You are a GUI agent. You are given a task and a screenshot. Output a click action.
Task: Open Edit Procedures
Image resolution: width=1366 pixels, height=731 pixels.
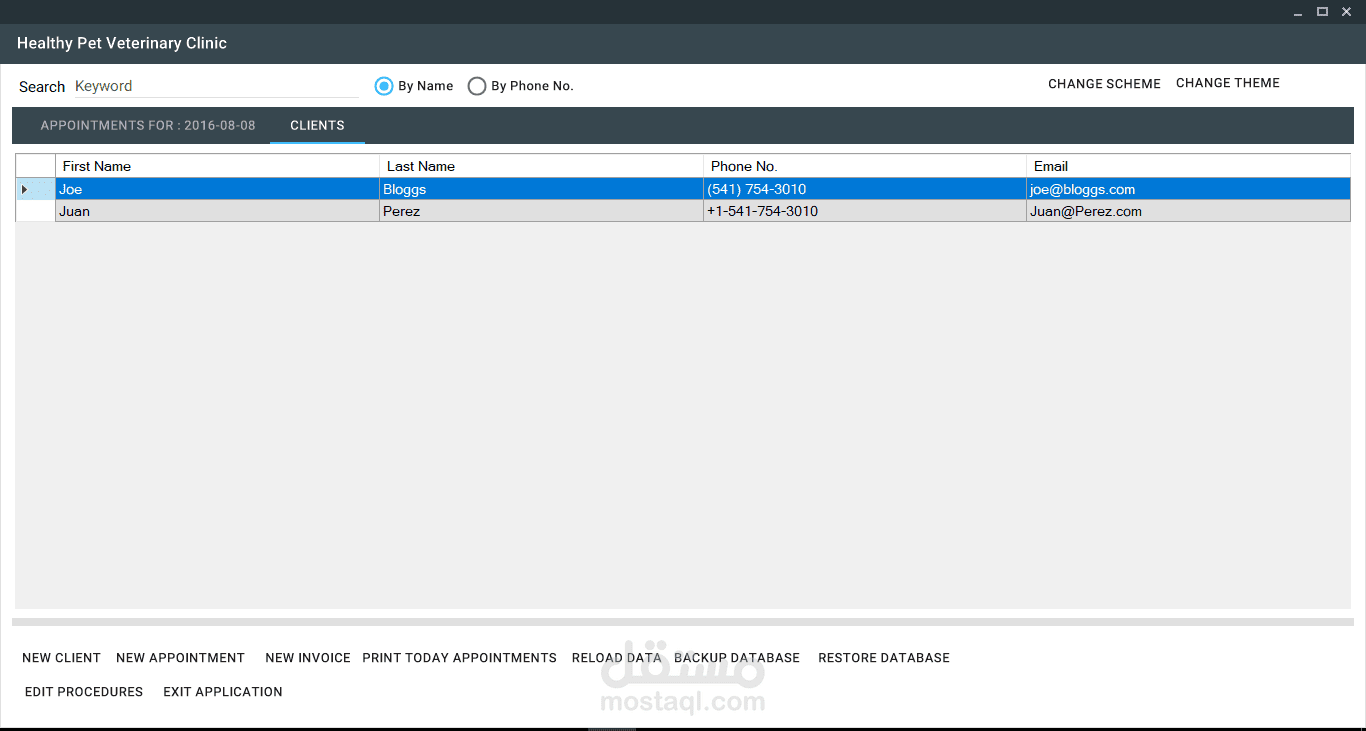84,692
